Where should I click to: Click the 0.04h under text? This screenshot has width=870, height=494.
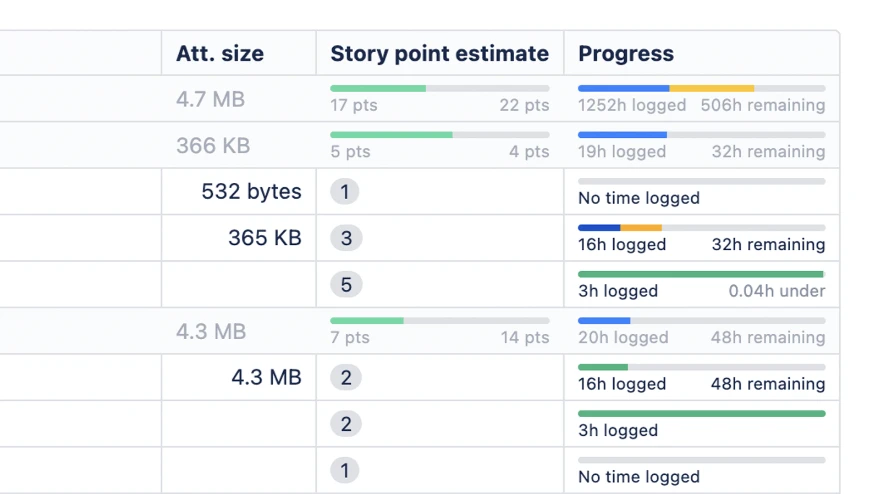click(x=776, y=291)
